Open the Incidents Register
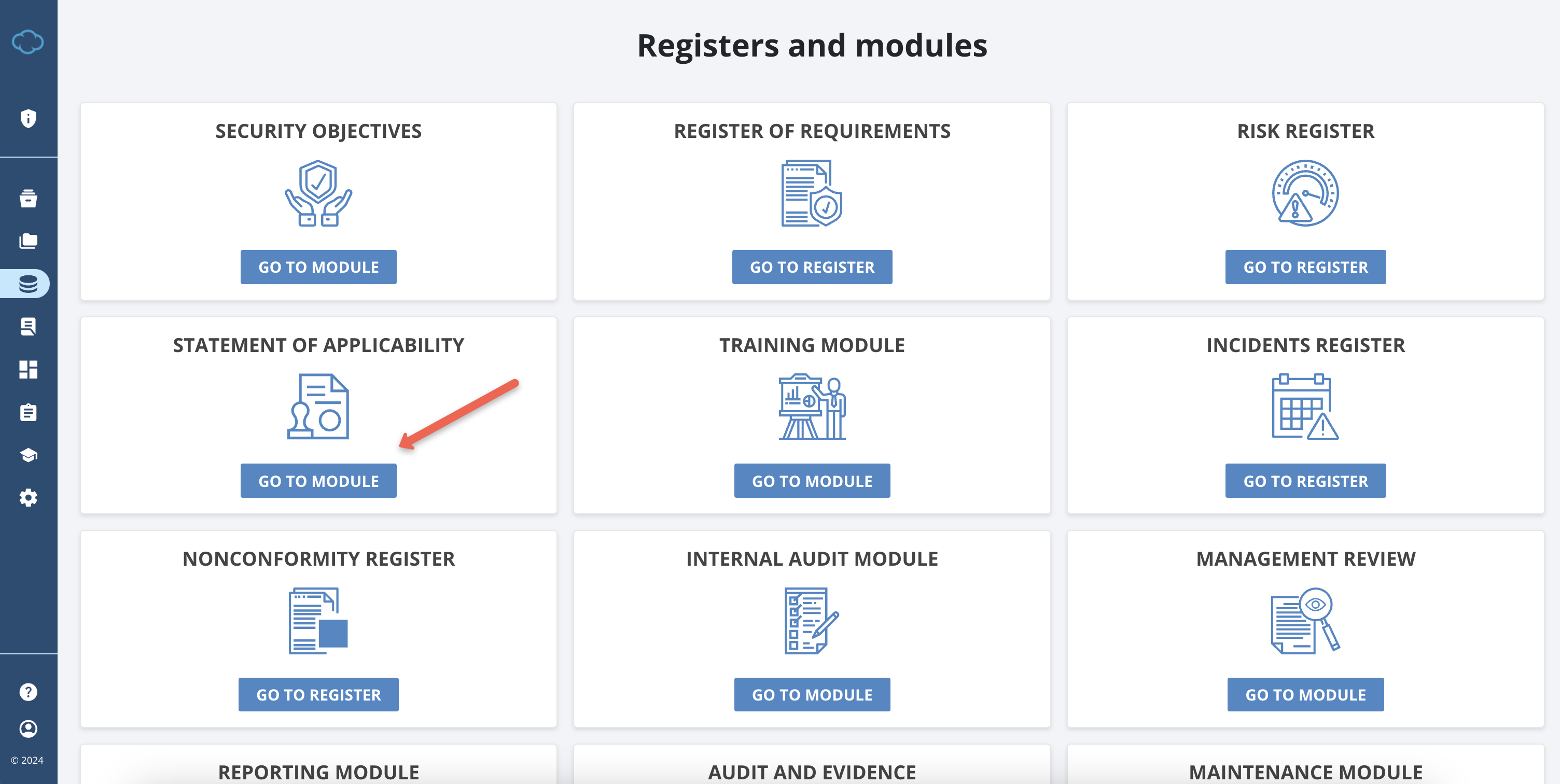 1305,481
